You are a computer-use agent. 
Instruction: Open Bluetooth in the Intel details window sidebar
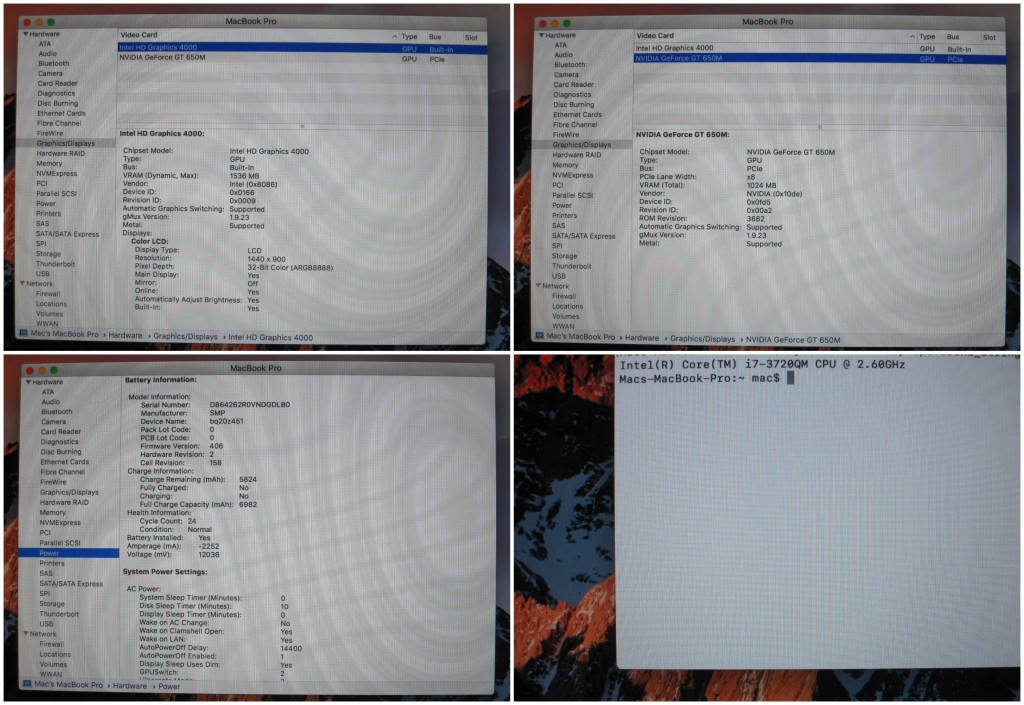[54, 64]
